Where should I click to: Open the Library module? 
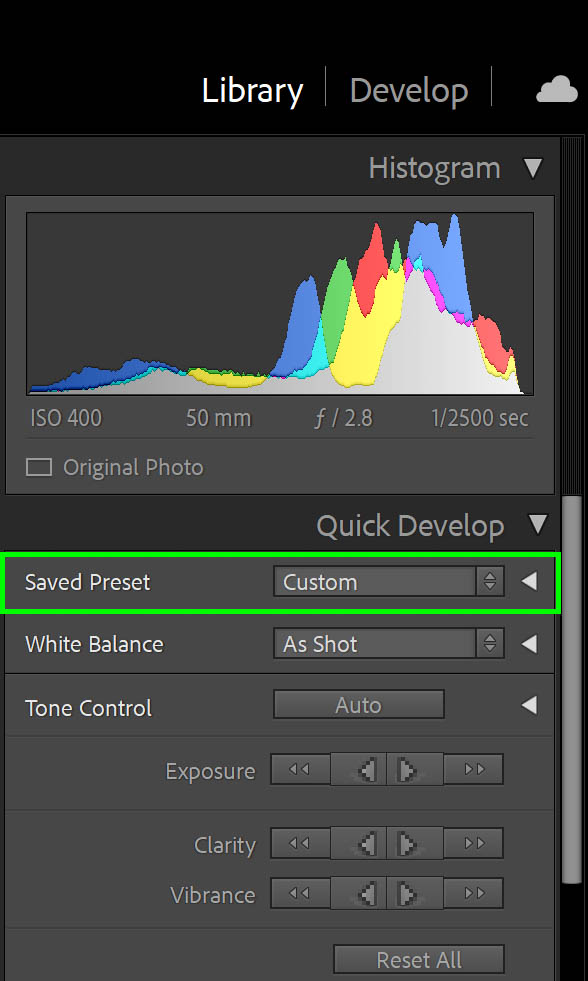point(252,91)
